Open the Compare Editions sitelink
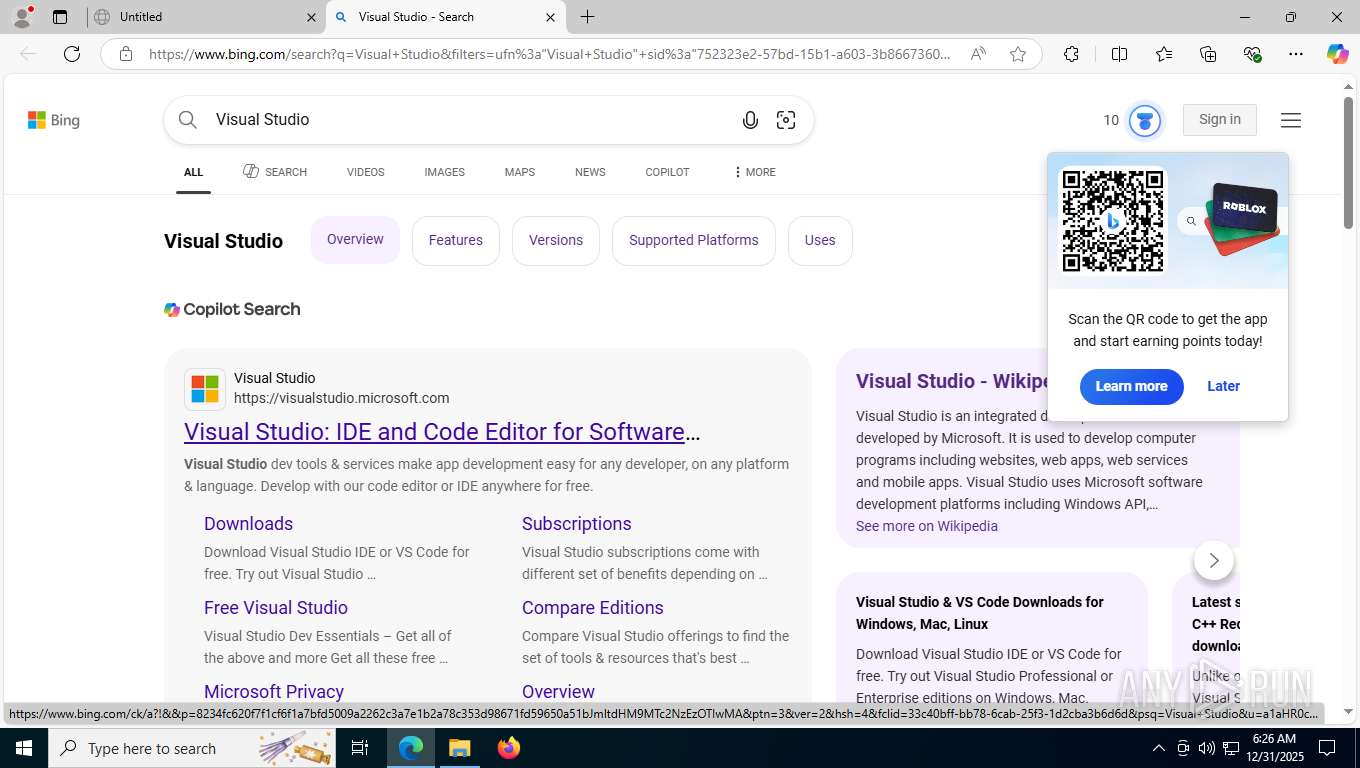 [593, 608]
